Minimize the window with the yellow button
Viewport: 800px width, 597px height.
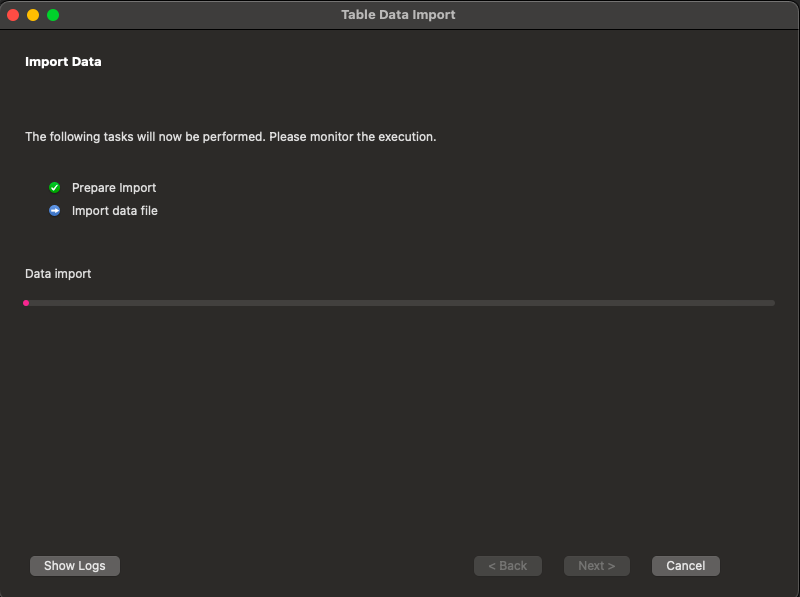point(33,15)
